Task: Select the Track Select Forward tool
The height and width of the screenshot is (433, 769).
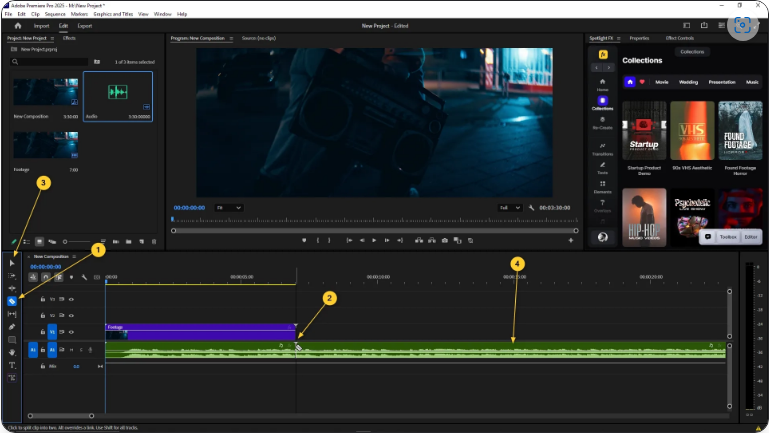Action: 12,276
